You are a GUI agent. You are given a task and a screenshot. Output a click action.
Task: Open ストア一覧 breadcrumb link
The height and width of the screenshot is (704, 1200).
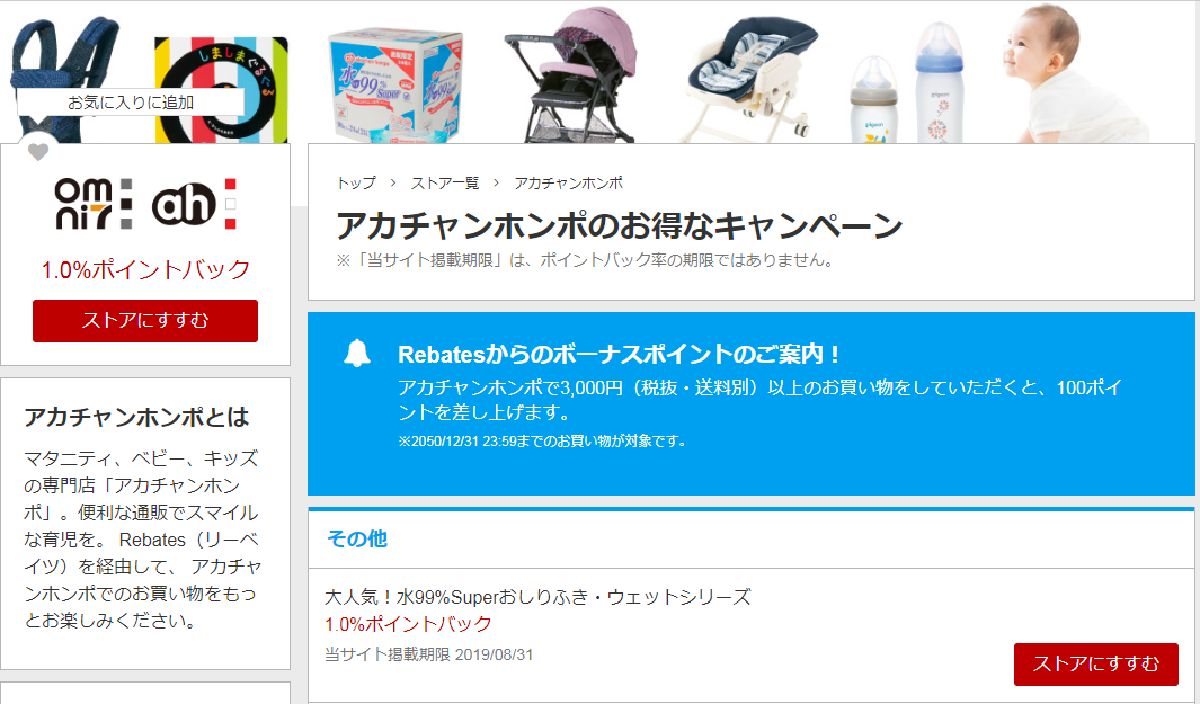(x=446, y=183)
